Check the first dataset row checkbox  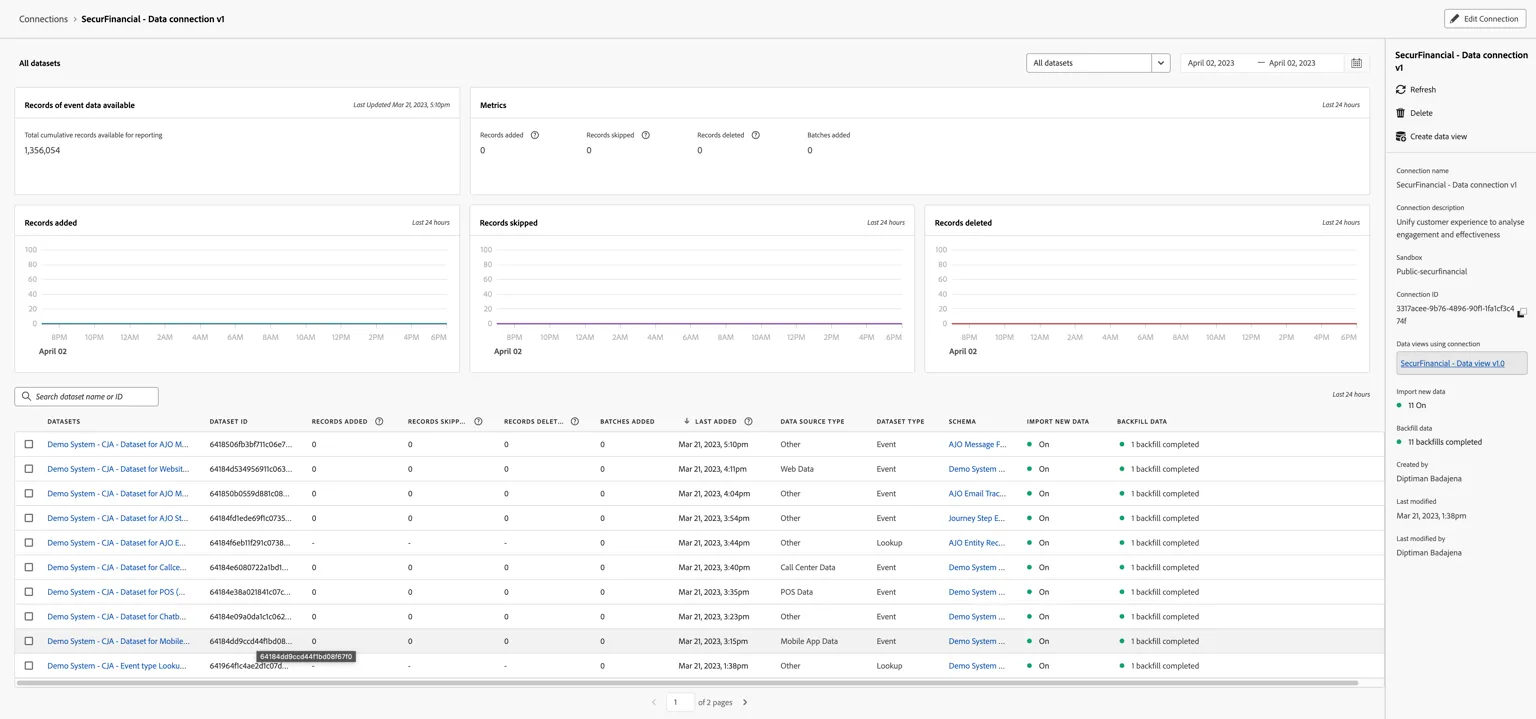pyautogui.click(x=29, y=444)
